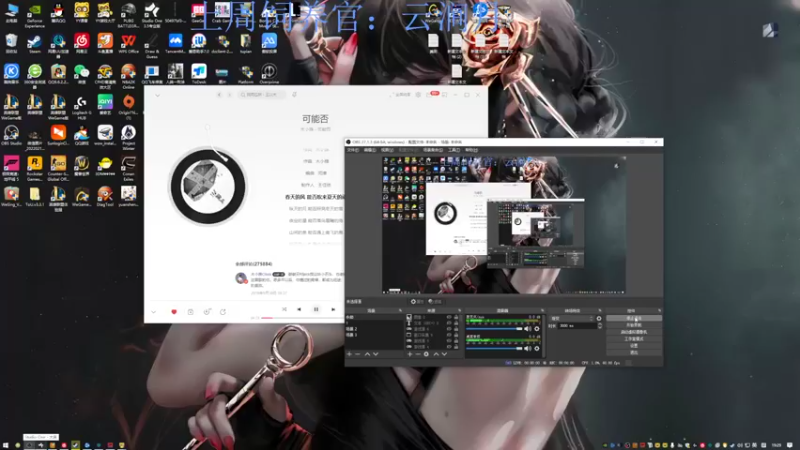This screenshot has width=800, height=450.
Task: Go to the previous track in music player
Action: [299, 309]
